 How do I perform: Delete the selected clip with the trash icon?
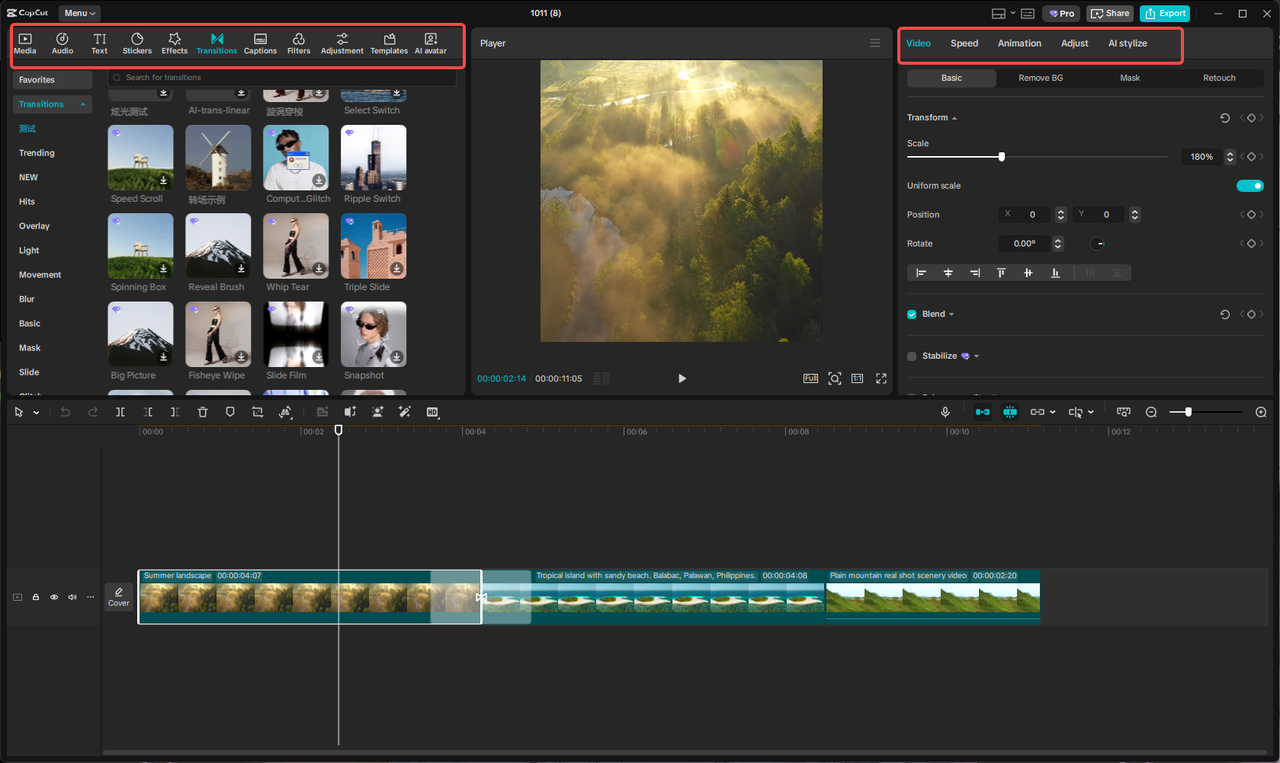click(203, 411)
